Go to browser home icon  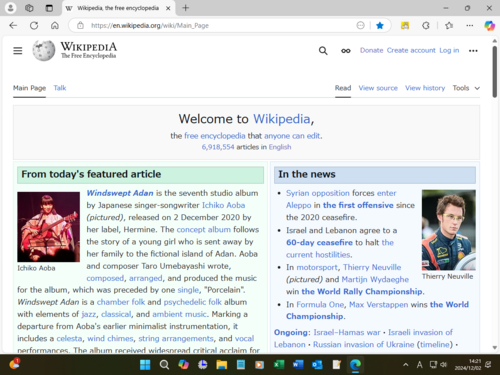(55, 26)
